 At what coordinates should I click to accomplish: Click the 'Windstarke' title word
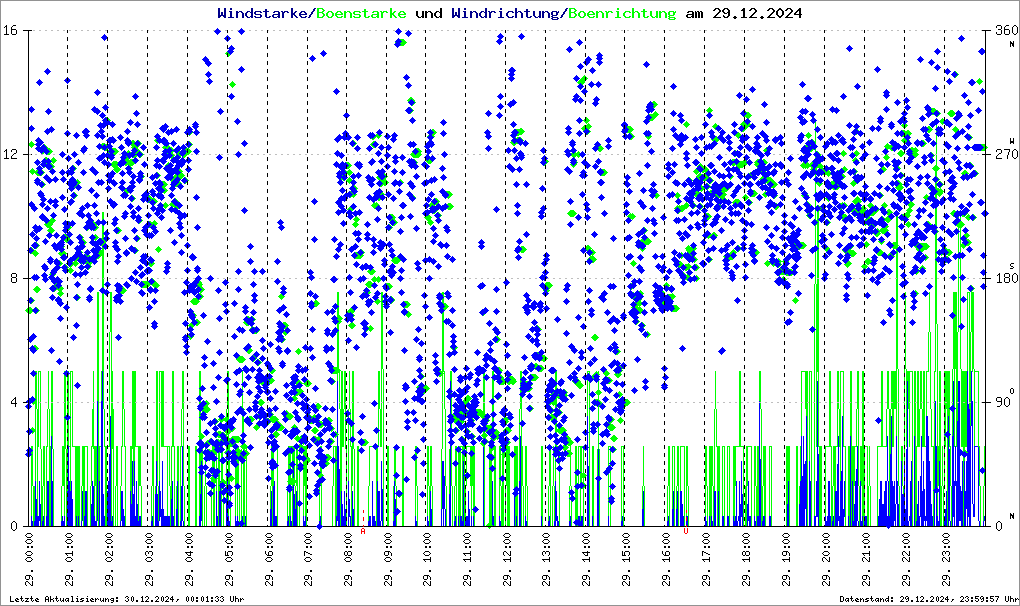(x=262, y=13)
